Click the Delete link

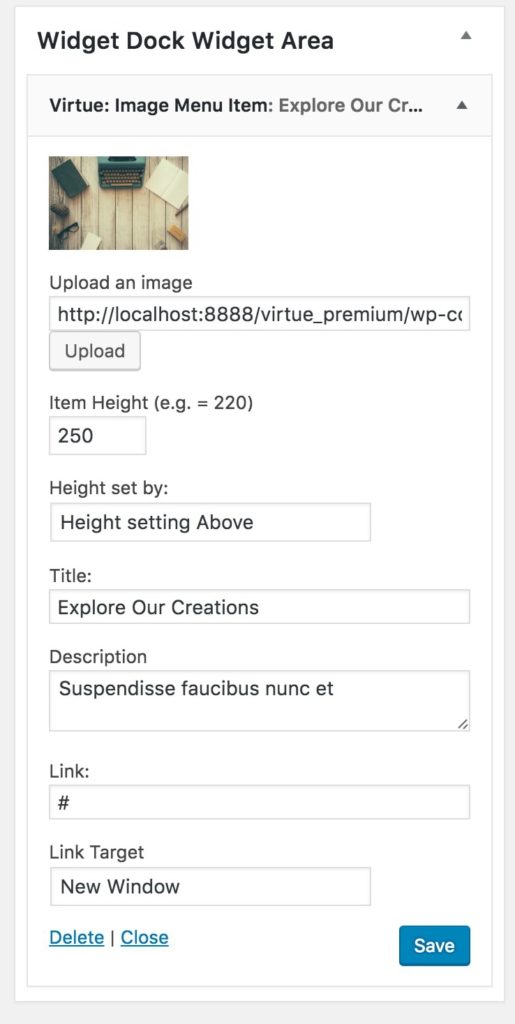point(76,938)
